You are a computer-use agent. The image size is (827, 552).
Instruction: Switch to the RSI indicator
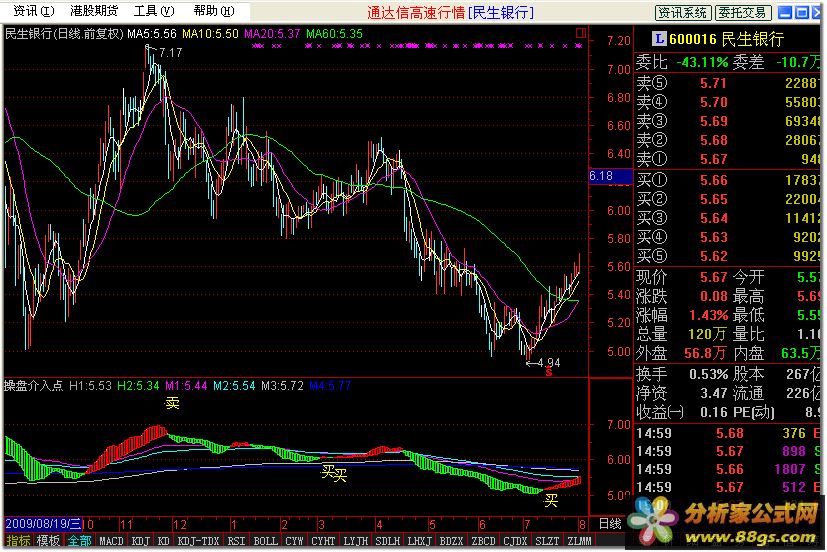[236, 540]
